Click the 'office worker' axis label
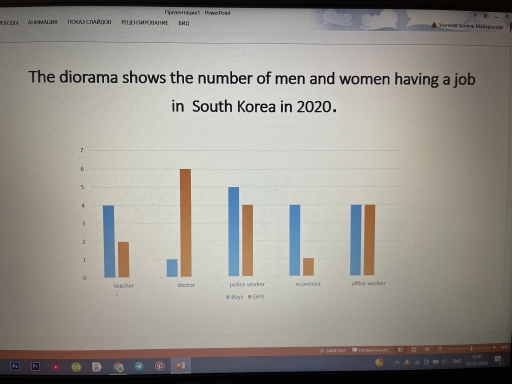Screen dimensions: 512x384 point(368,283)
